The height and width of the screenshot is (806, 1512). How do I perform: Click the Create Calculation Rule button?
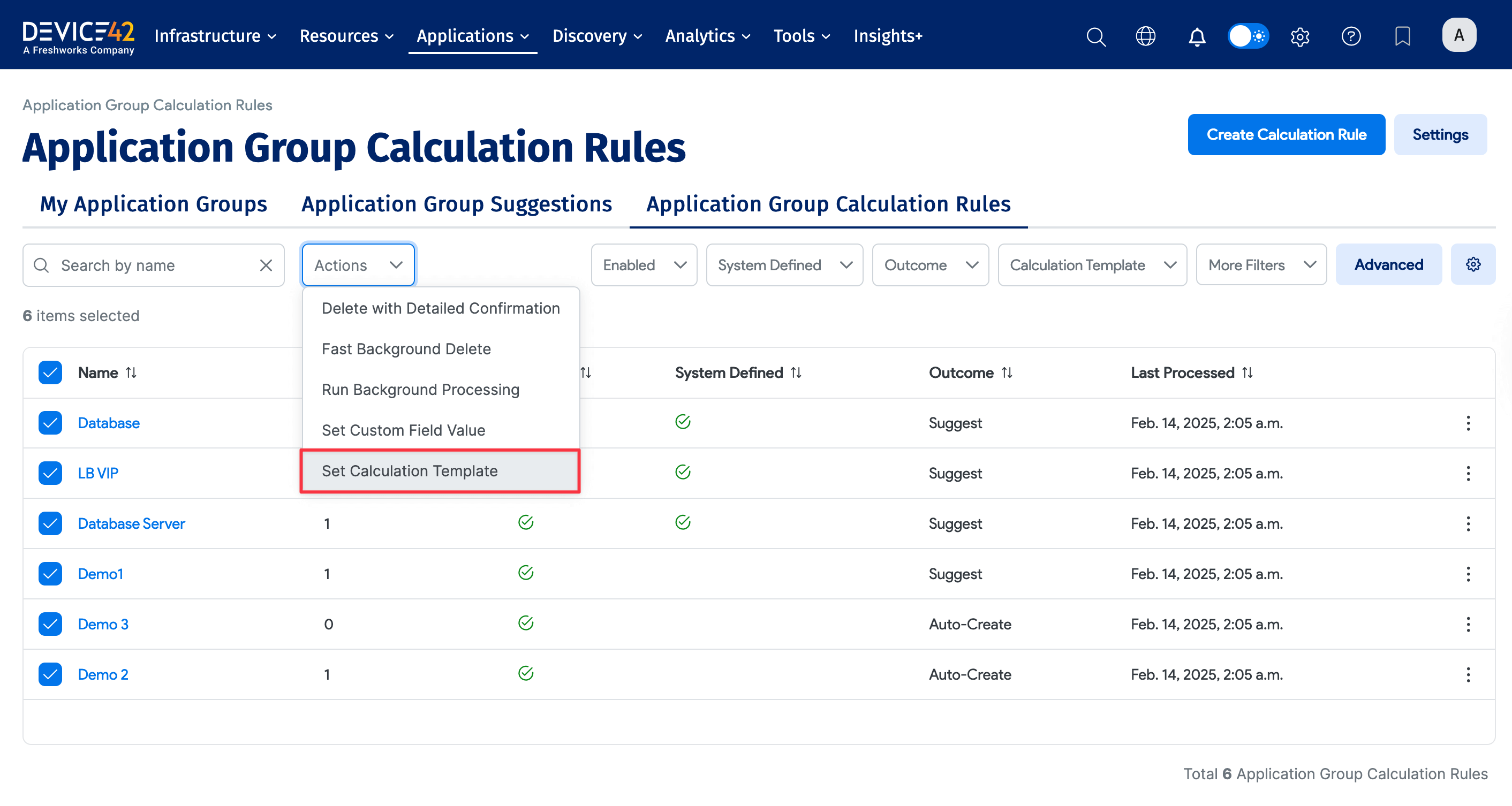[x=1286, y=134]
